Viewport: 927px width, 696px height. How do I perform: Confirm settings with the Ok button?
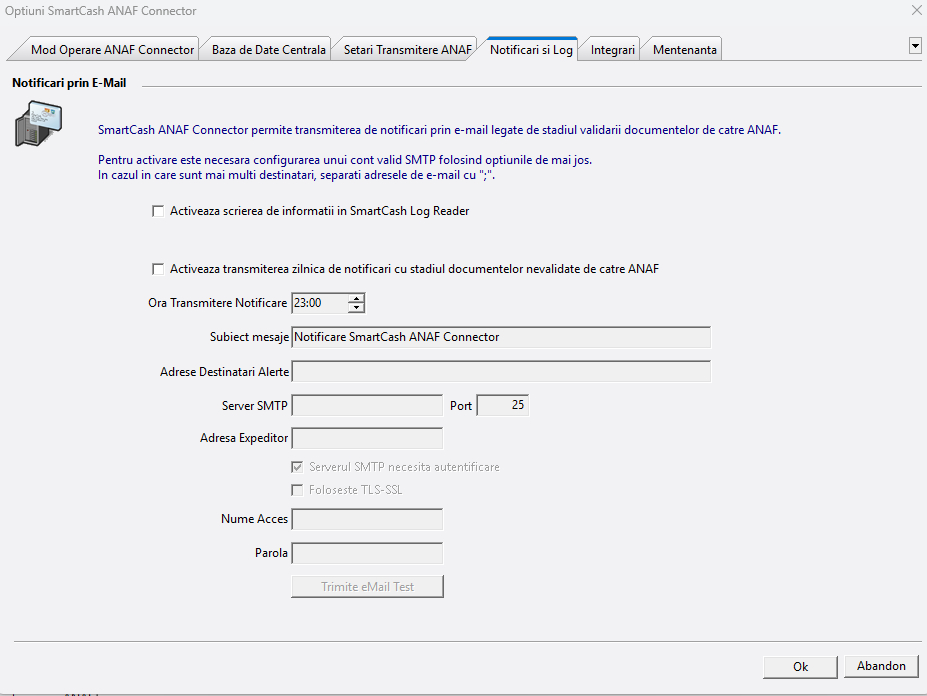pos(800,666)
